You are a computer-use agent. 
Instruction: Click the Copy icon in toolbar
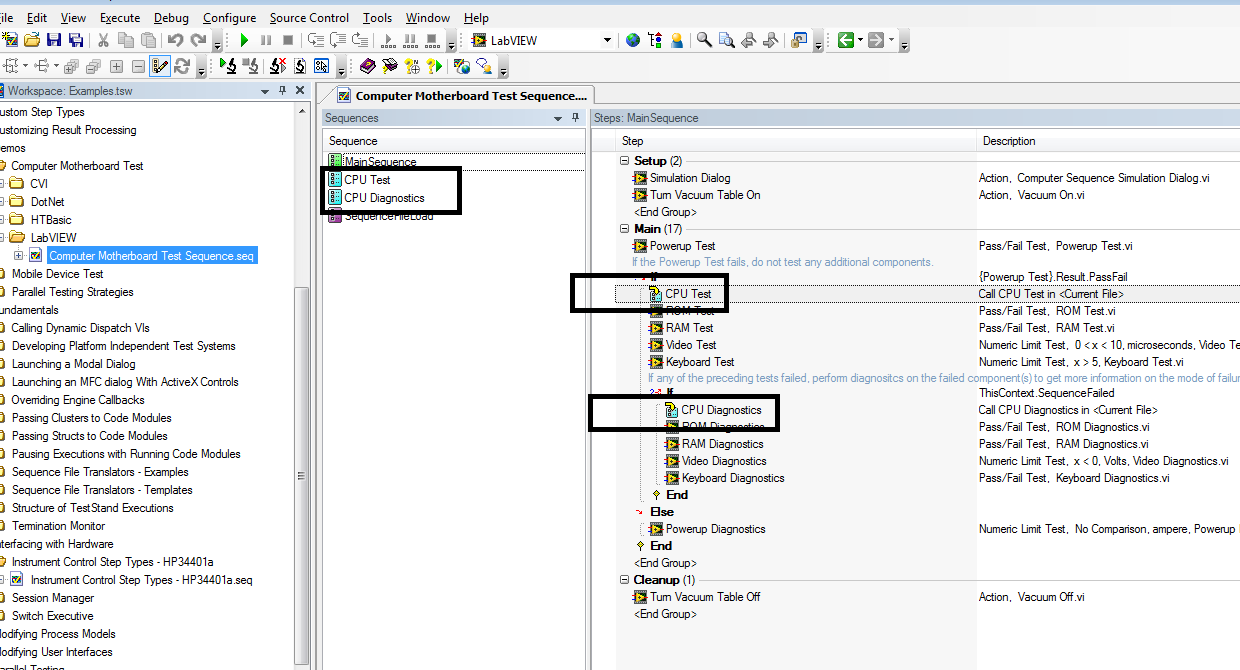[x=125, y=40]
